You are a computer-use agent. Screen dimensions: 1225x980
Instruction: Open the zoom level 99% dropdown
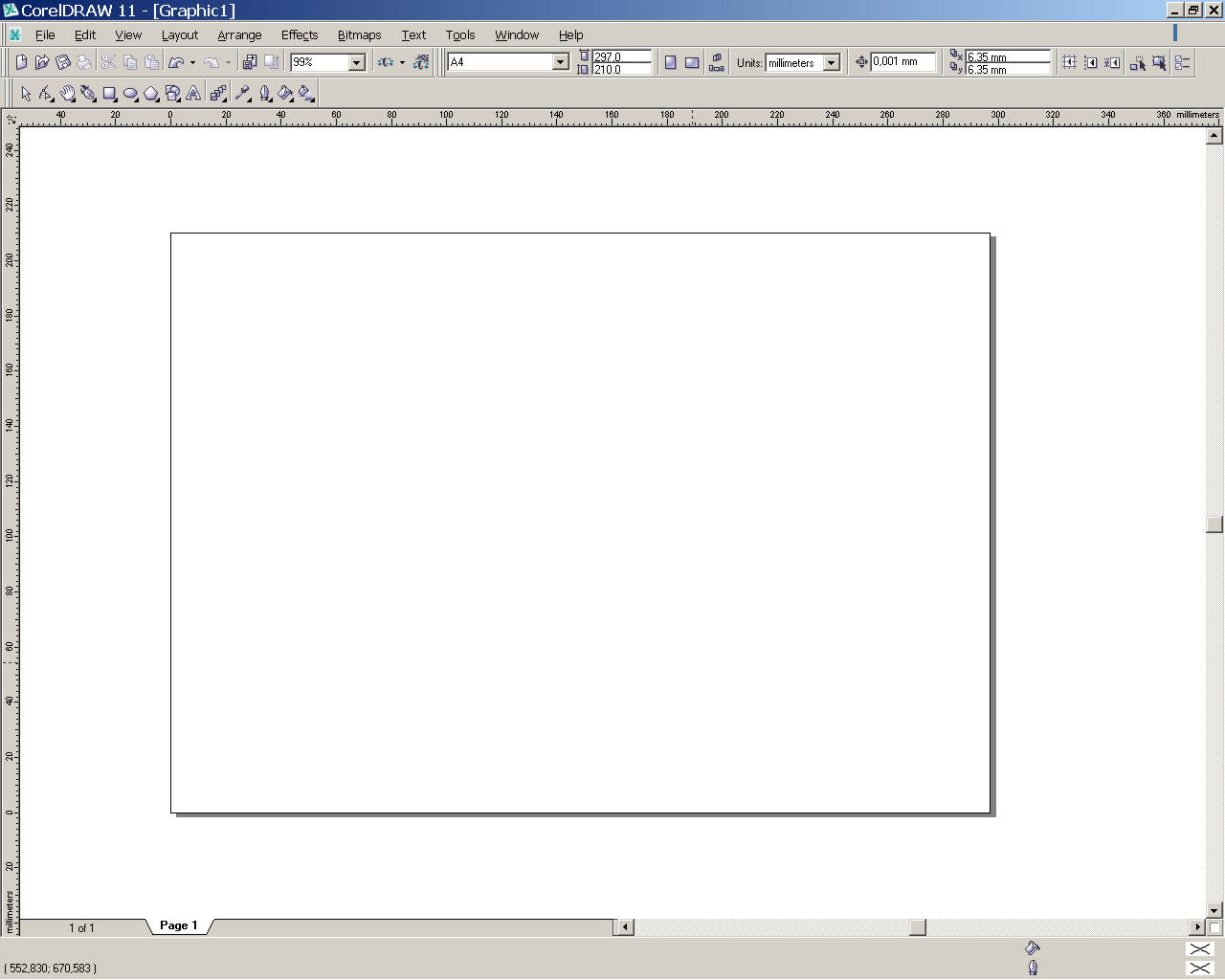click(x=356, y=62)
